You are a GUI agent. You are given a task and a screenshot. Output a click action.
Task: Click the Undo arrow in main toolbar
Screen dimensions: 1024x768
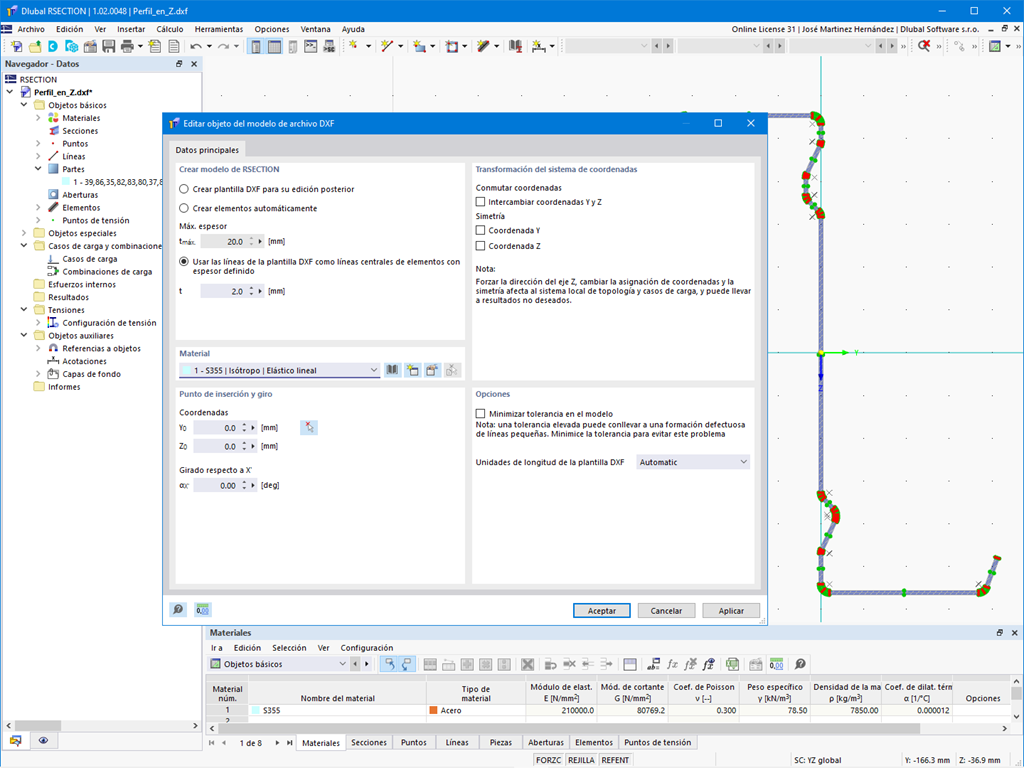[x=196, y=46]
